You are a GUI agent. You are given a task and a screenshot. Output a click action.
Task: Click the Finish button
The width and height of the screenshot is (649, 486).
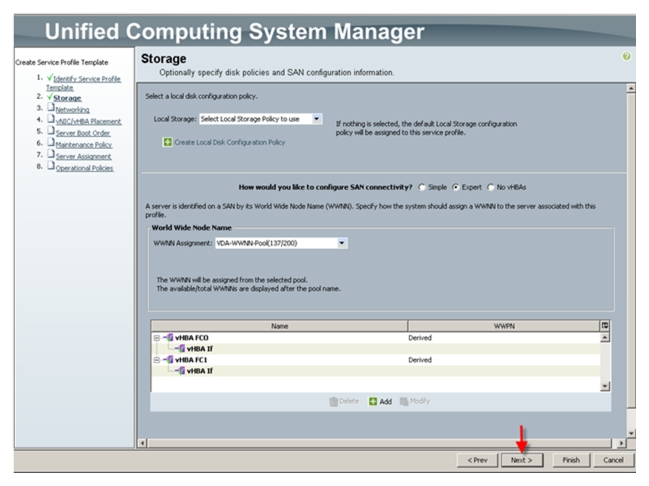(571, 460)
